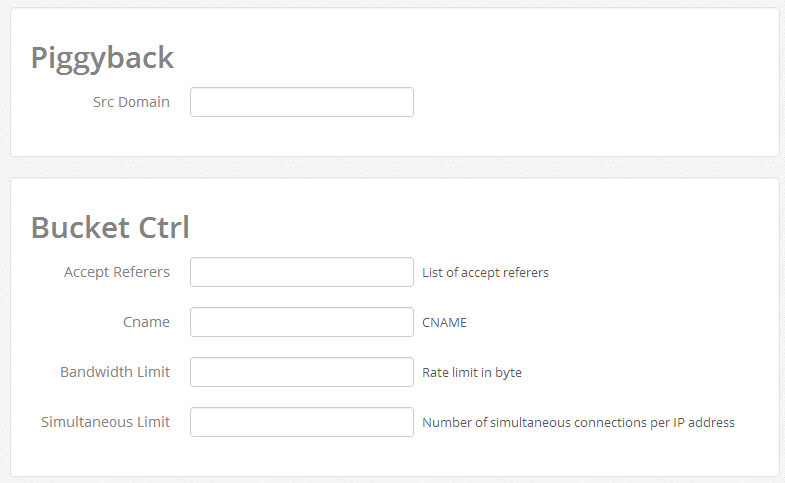Click the Src Domain input field
This screenshot has height=483, width=785.
pyautogui.click(x=301, y=102)
